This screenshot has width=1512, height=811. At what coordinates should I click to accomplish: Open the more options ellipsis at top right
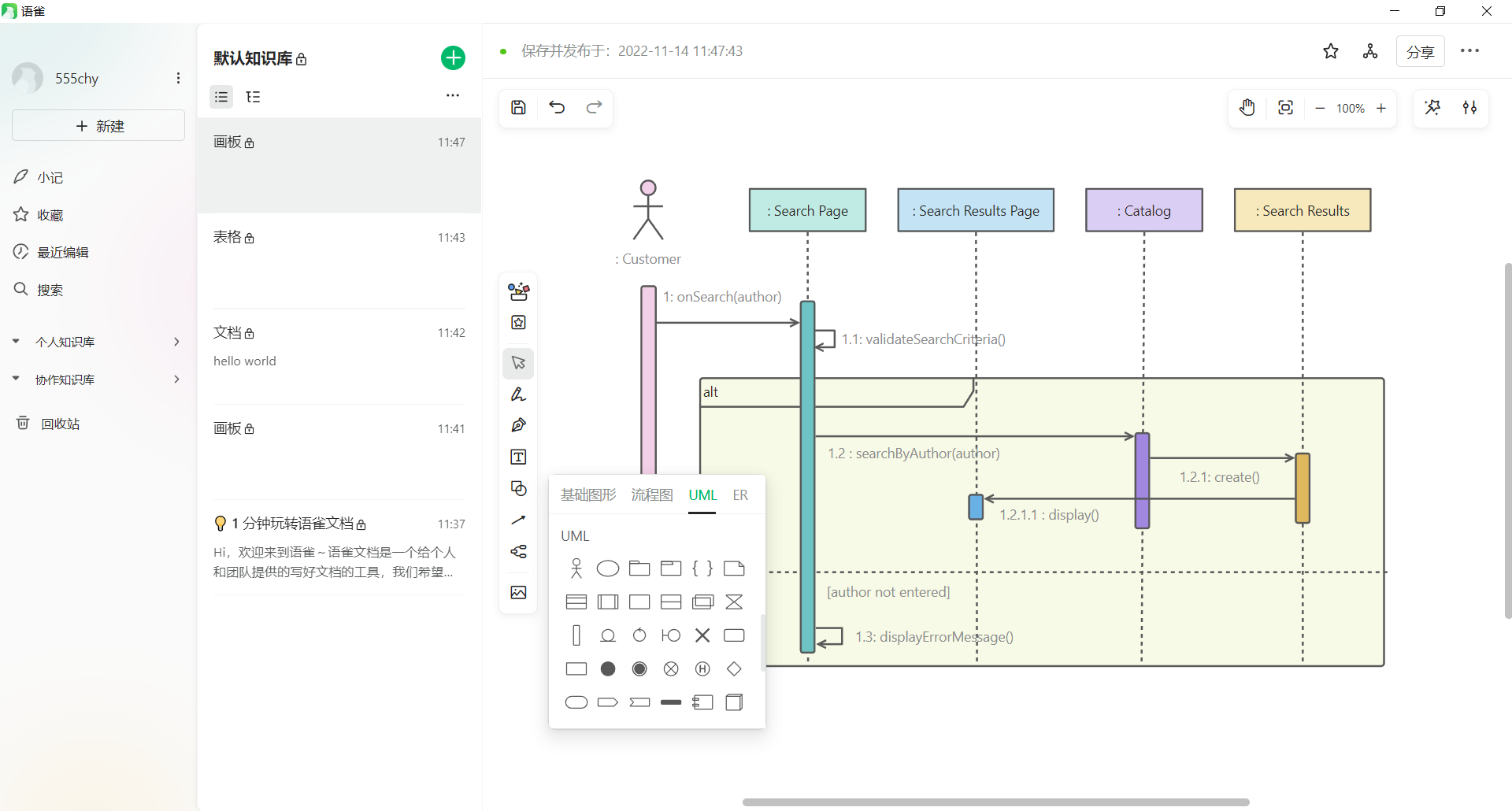pos(1469,51)
